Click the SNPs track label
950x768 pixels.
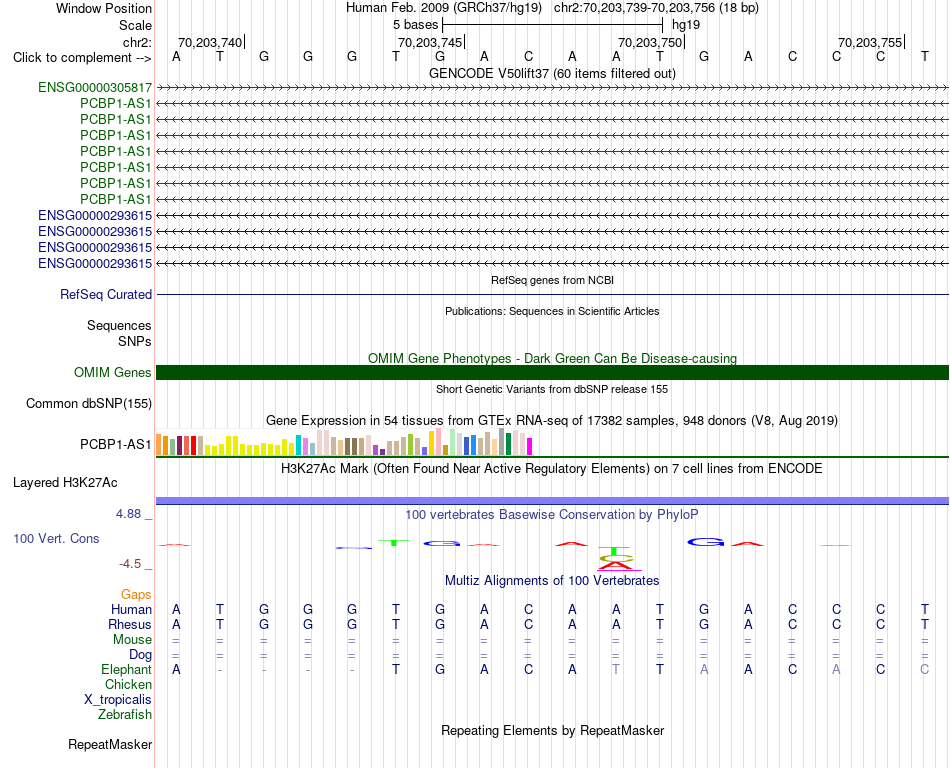[135, 342]
